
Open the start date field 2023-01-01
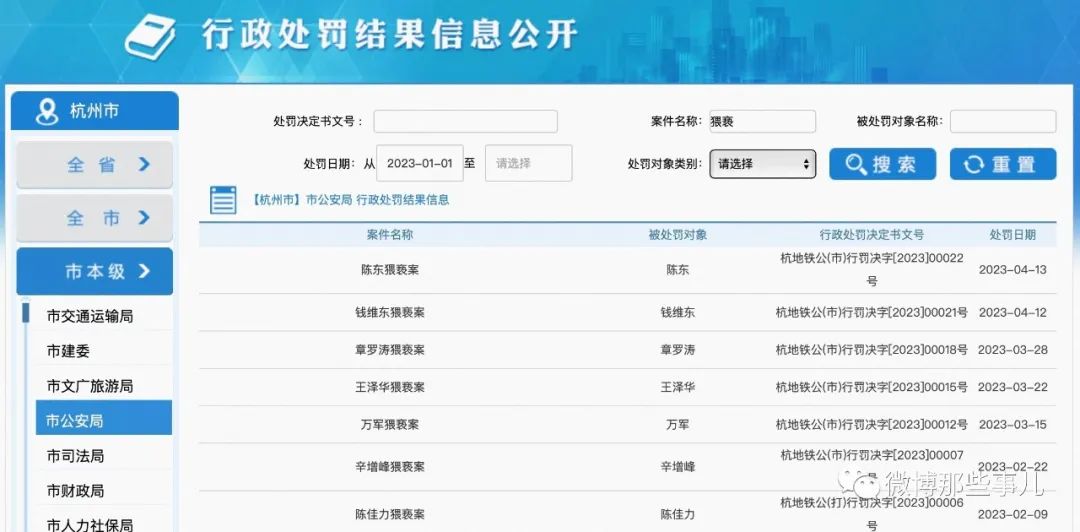click(419, 163)
